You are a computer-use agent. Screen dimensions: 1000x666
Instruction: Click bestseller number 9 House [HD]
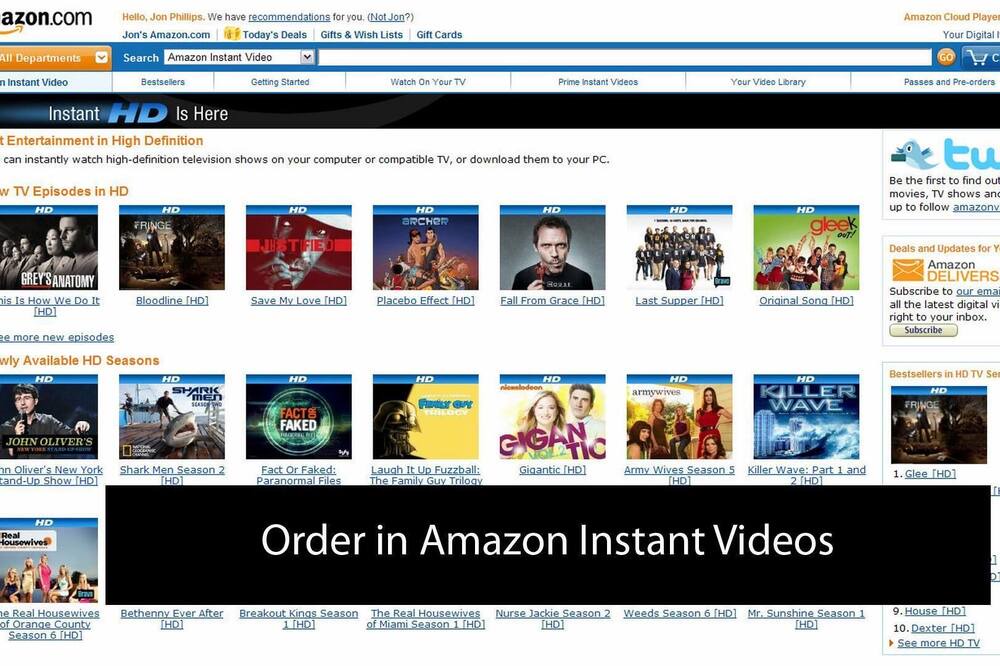point(935,611)
